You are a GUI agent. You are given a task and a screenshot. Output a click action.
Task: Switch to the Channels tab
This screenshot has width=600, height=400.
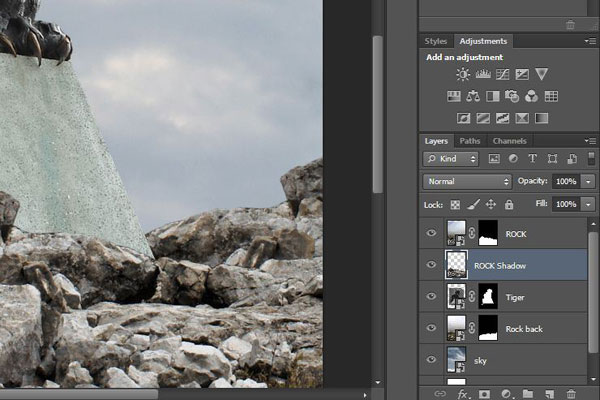509,141
